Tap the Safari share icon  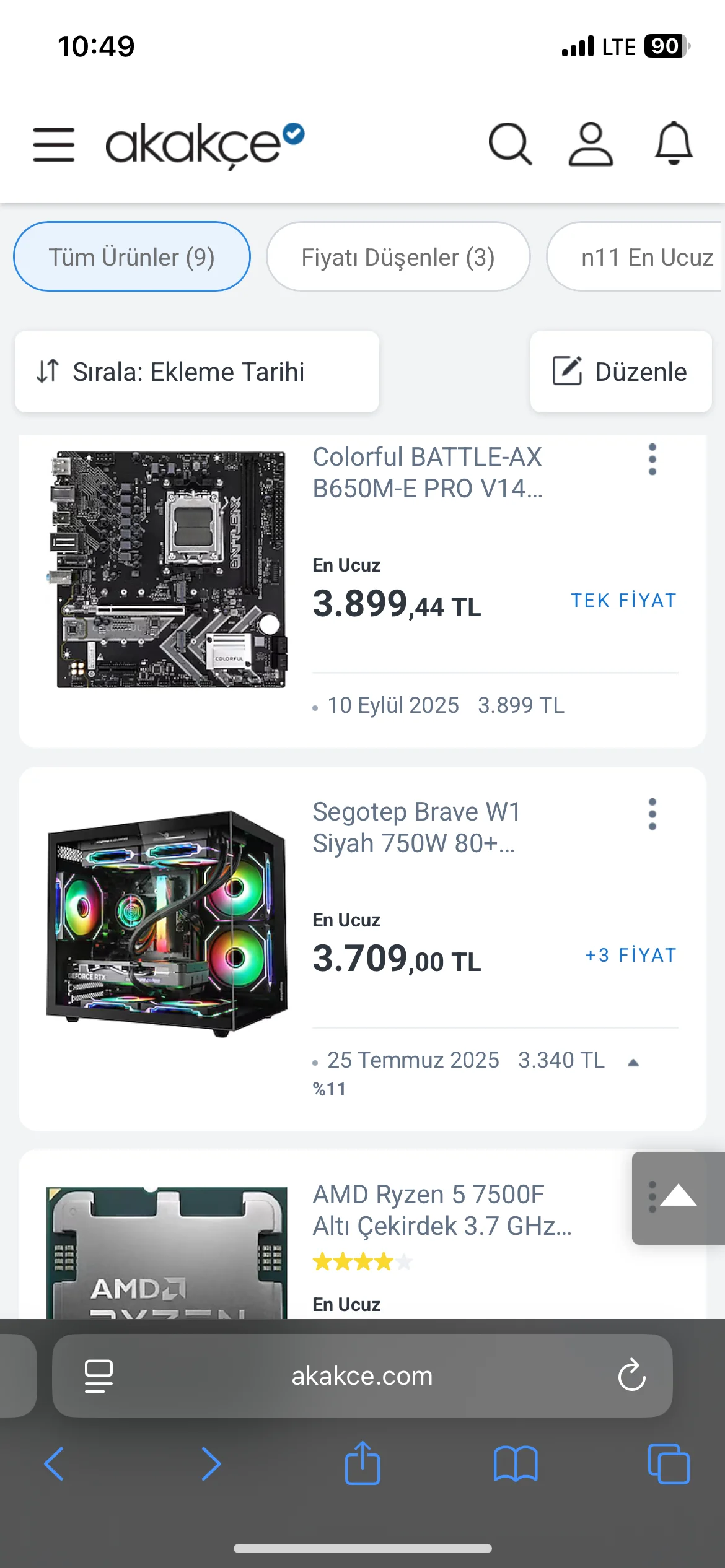coord(362,1463)
